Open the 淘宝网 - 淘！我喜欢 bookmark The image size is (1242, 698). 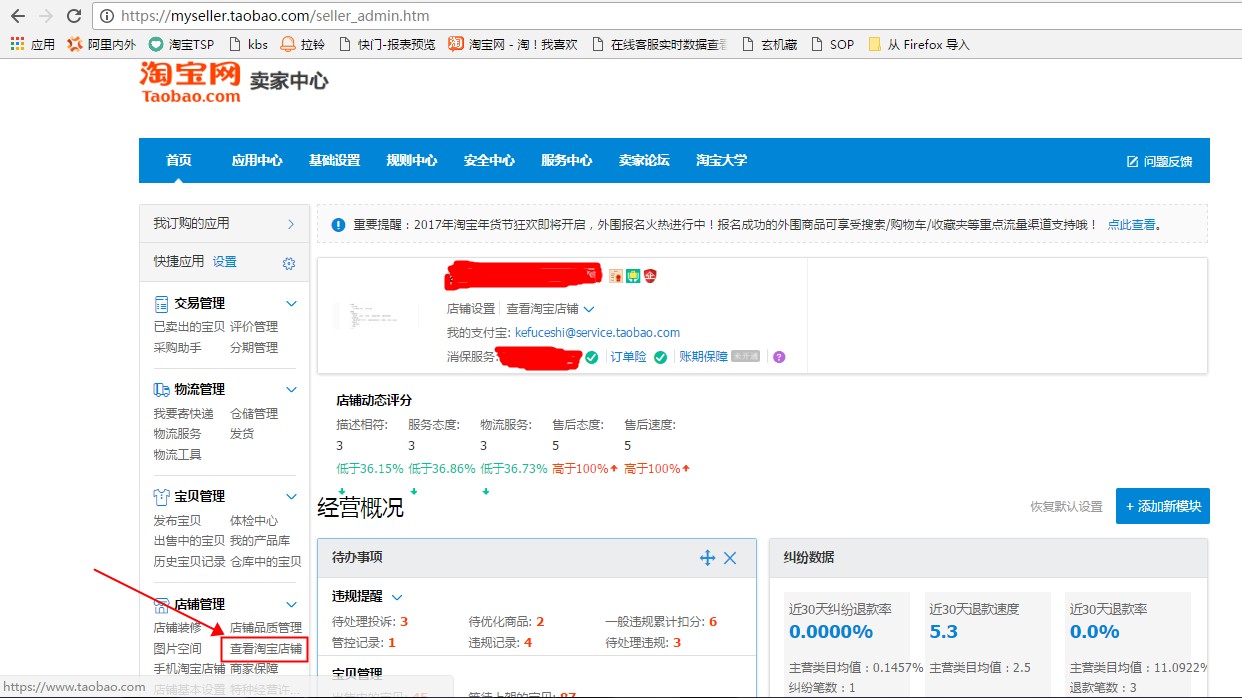(513, 44)
